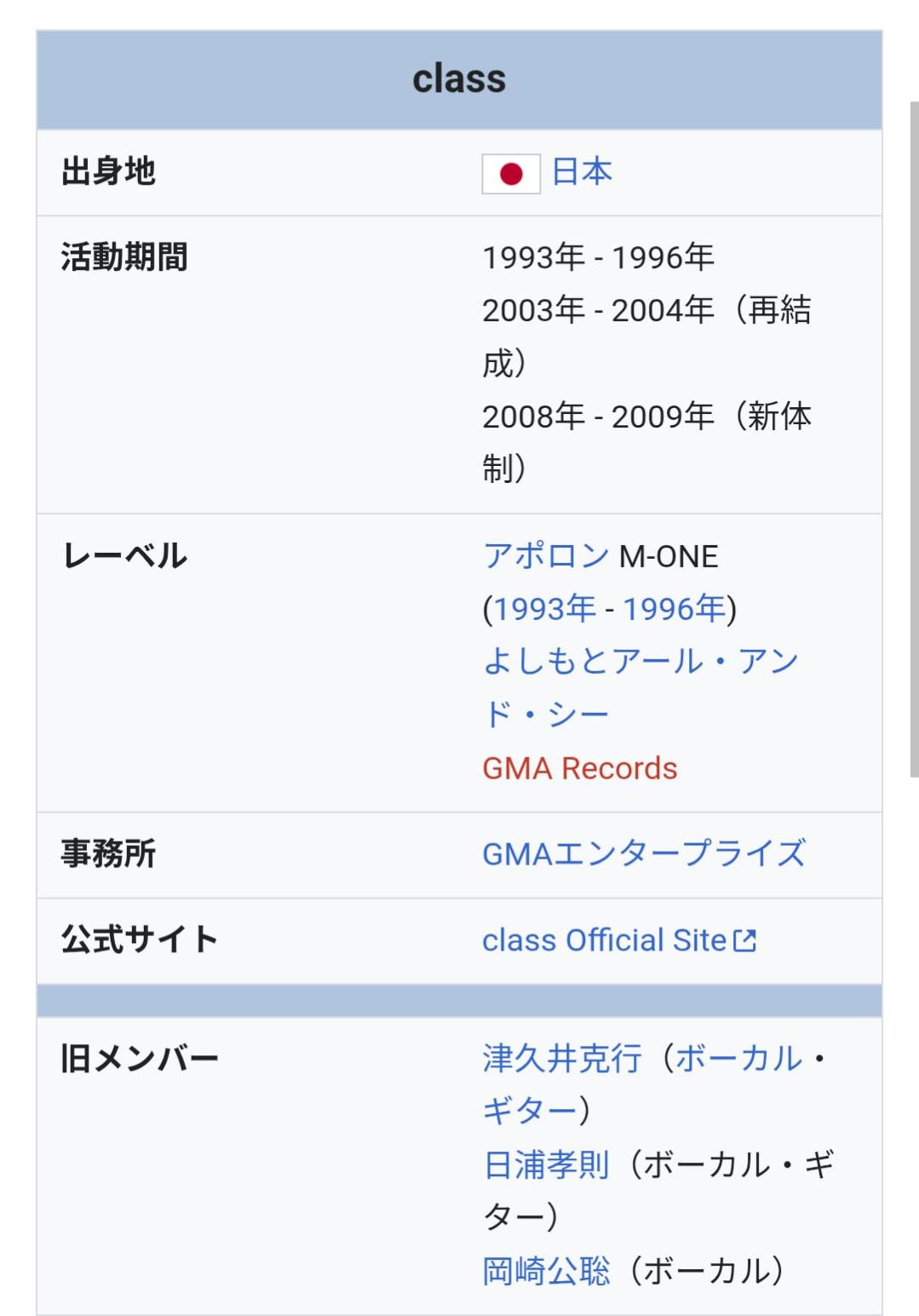Screen dimensions: 919x1316
Task: Click the blue ギター link
Action: [x=530, y=1111]
